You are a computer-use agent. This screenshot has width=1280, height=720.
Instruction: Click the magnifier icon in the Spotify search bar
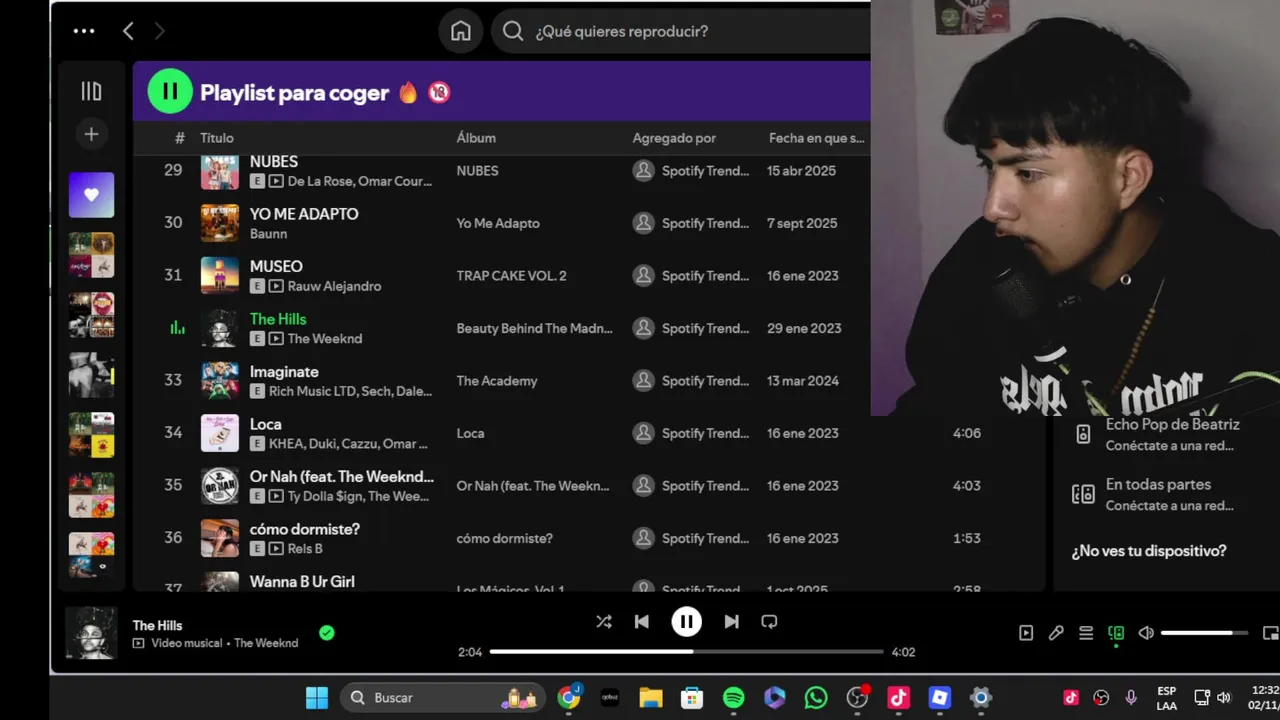(513, 31)
